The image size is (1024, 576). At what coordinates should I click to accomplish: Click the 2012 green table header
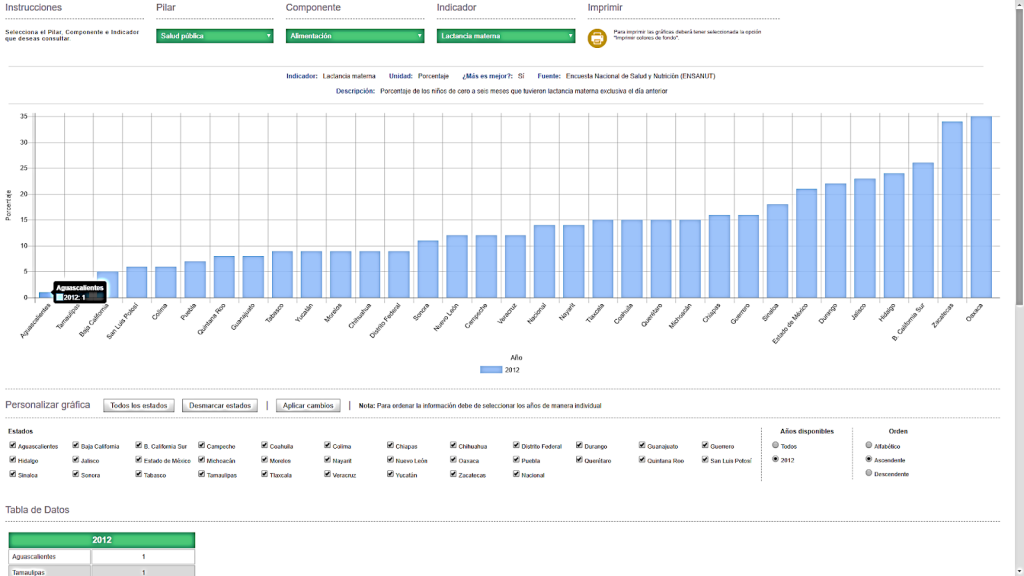click(x=102, y=540)
